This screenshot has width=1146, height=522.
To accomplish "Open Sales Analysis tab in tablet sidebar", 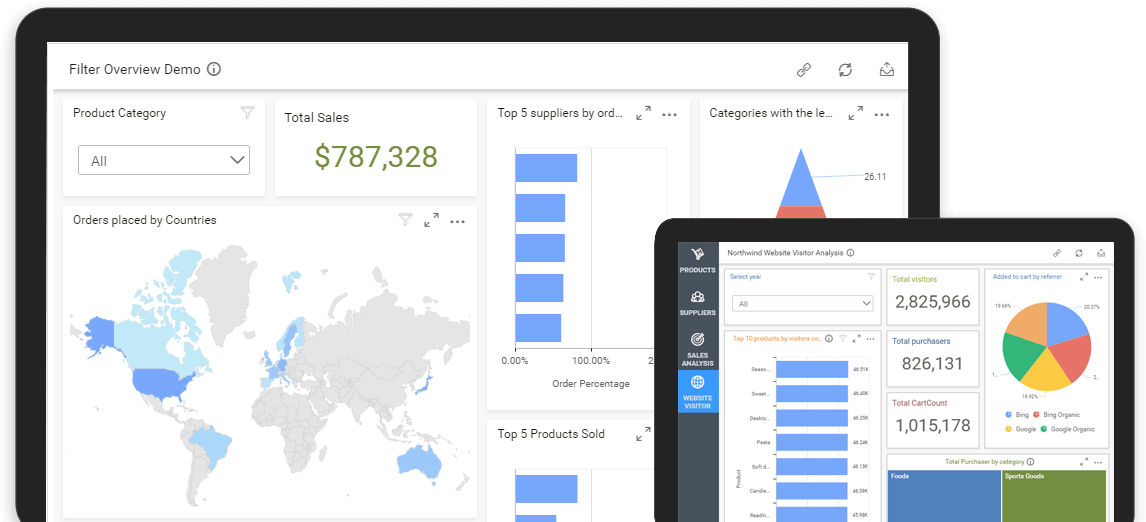I will tap(697, 349).
